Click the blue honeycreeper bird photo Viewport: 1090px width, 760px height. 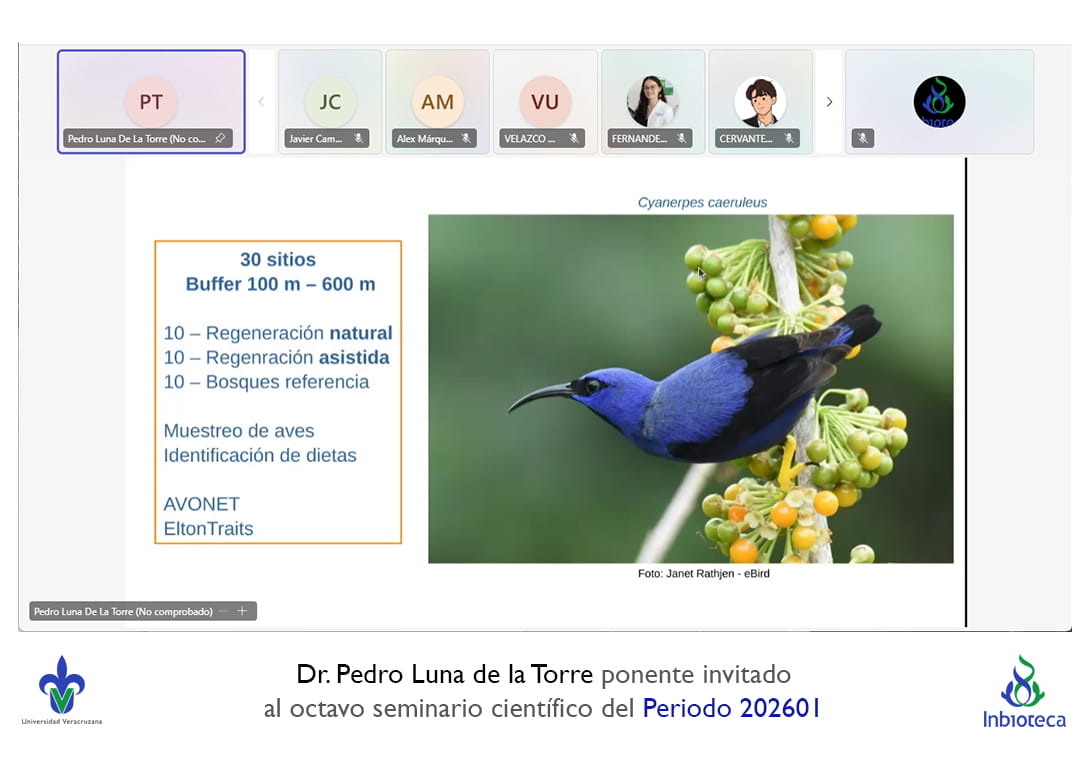click(690, 388)
